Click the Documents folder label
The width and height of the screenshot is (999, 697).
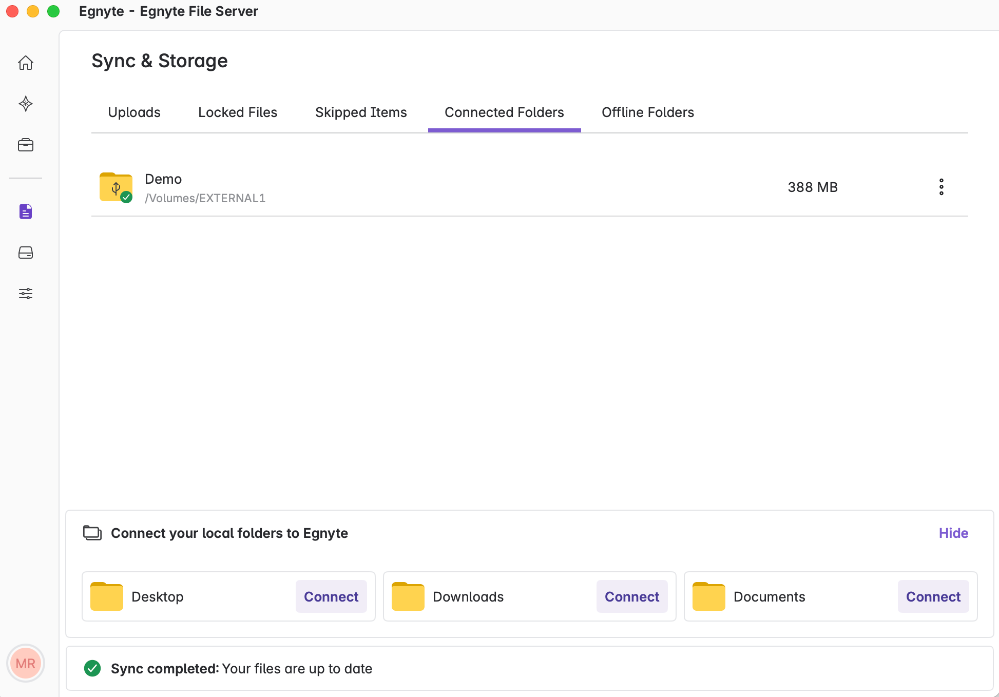[x=769, y=597]
